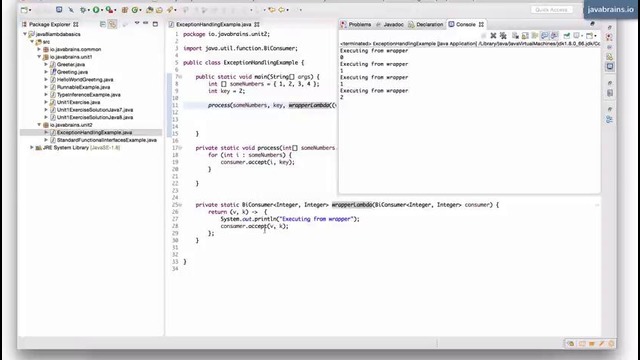Click the Debug bug icon in the toolbar
Screen dimensions: 640x360
pos(83,10)
